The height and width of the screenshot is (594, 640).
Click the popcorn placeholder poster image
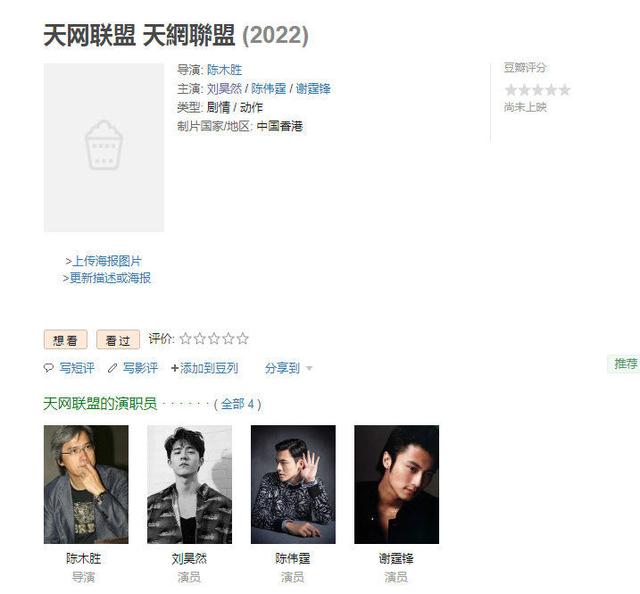[104, 147]
